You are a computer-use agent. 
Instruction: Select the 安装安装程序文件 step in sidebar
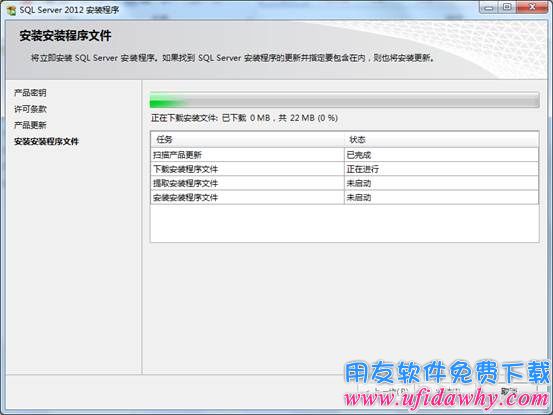coord(46,141)
